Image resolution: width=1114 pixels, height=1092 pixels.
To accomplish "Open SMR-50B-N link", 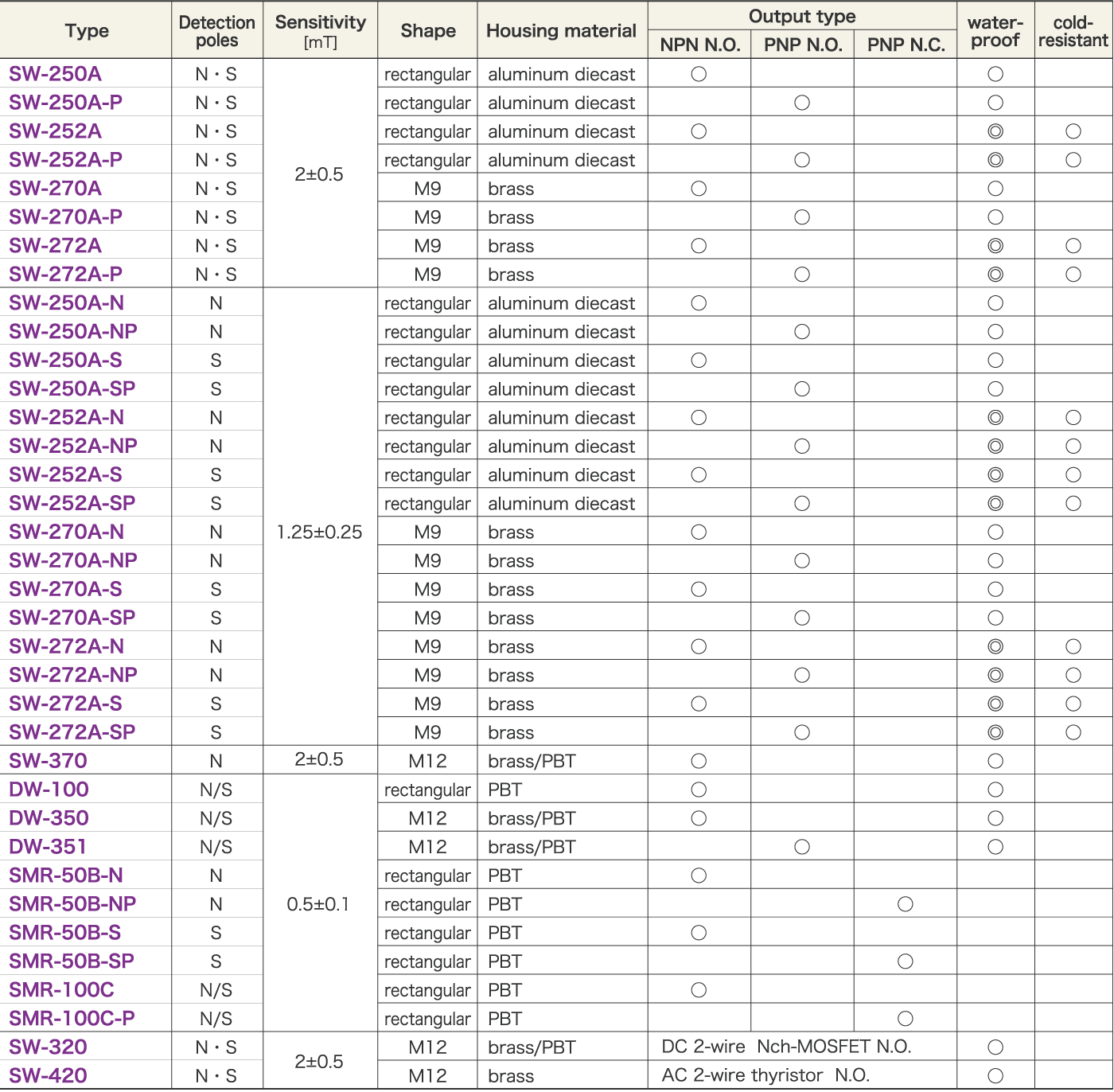I will (x=66, y=876).
